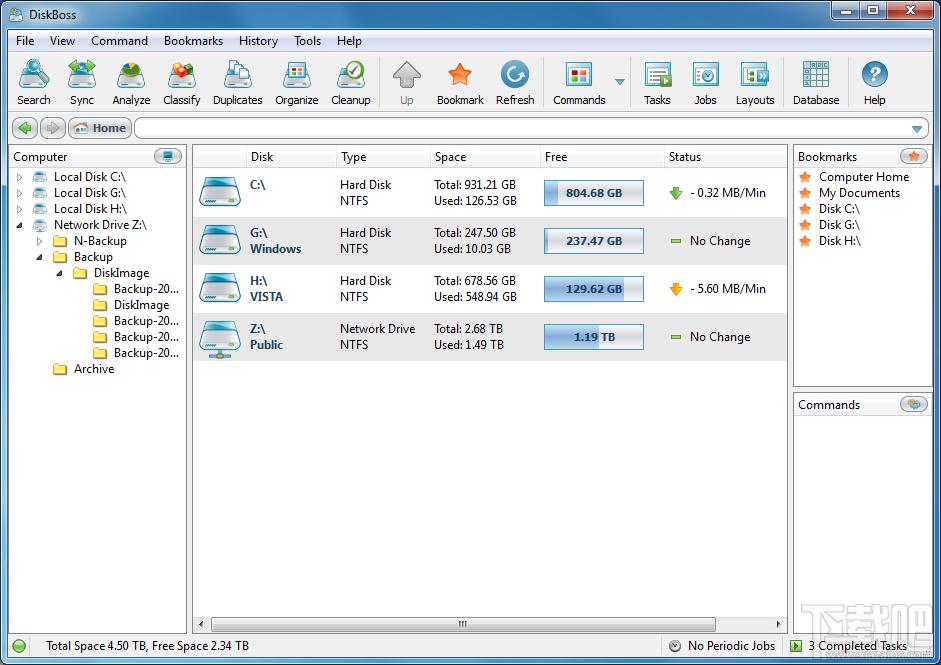Open the Search tool in the toolbar

33,82
